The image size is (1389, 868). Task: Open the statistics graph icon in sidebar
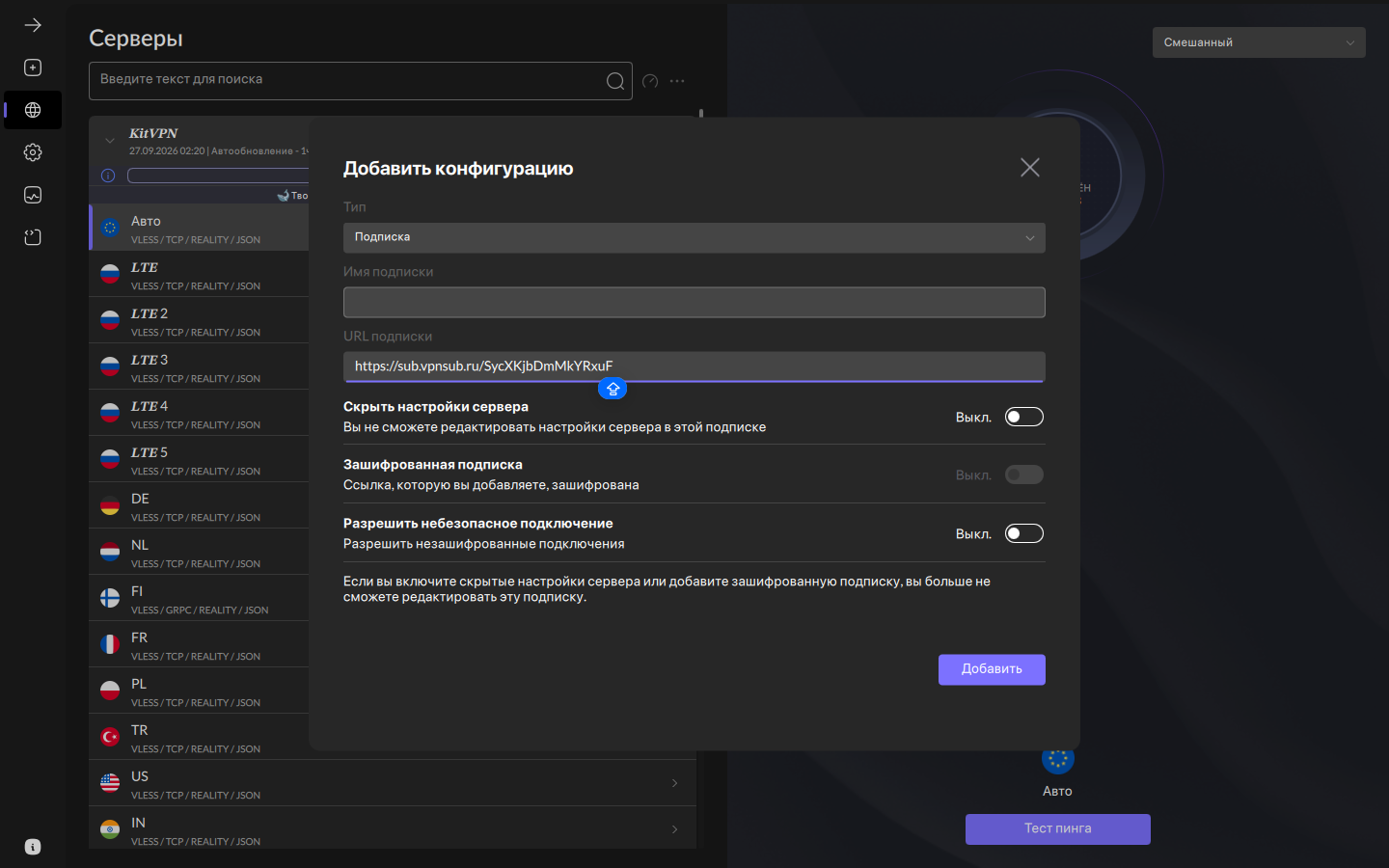[33, 195]
